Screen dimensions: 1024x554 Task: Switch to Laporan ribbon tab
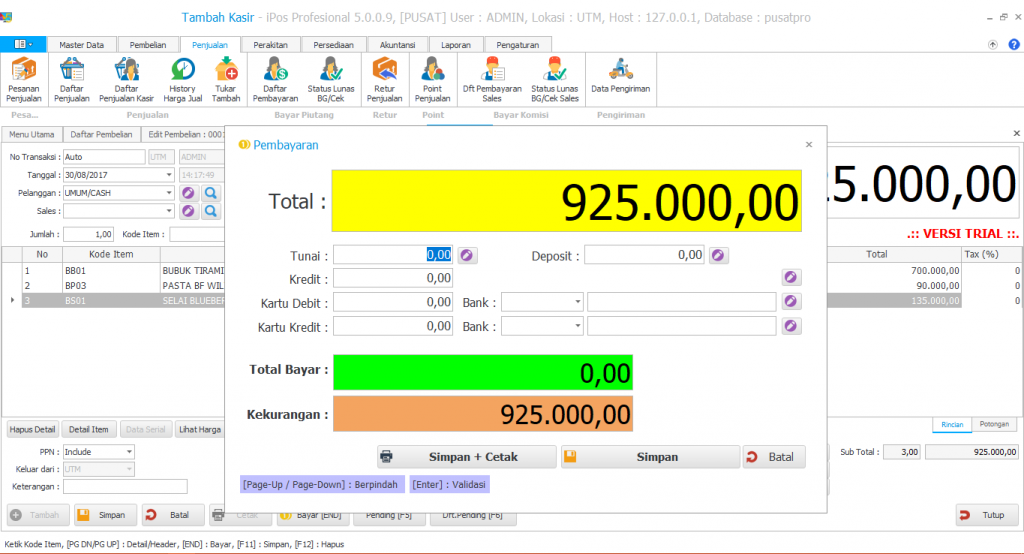click(456, 45)
